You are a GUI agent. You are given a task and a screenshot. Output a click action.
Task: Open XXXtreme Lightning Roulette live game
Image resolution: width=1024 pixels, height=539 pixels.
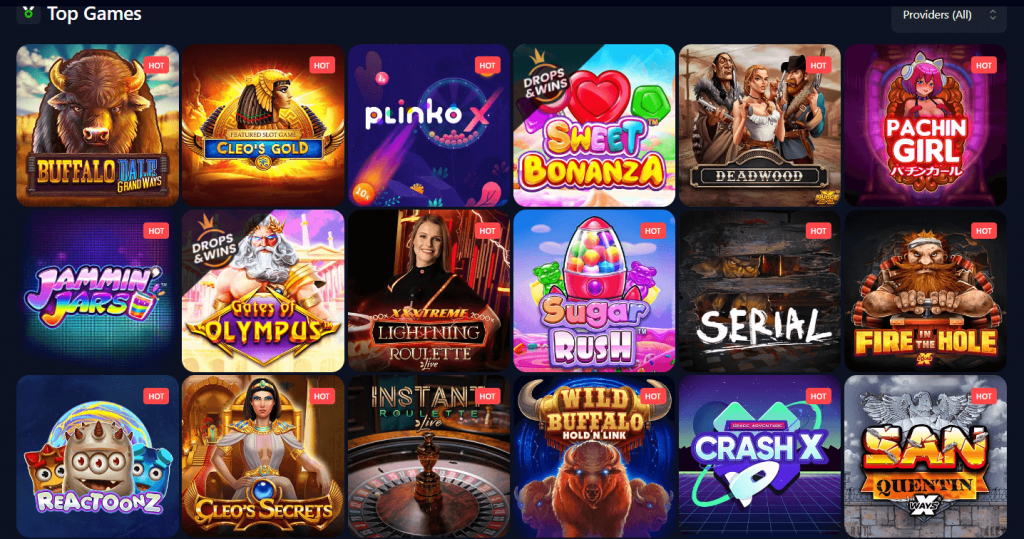pyautogui.click(x=429, y=291)
